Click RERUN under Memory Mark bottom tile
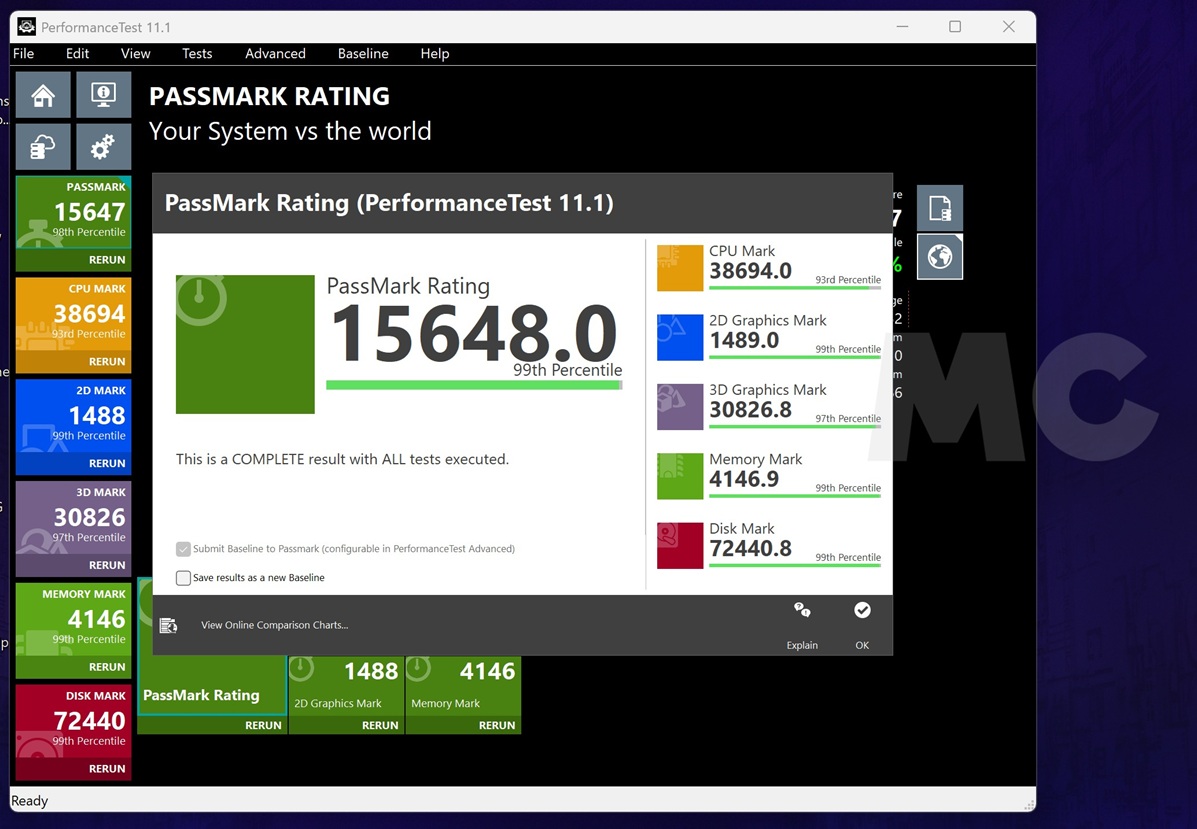Screen dimensions: 1197x829 point(497,725)
